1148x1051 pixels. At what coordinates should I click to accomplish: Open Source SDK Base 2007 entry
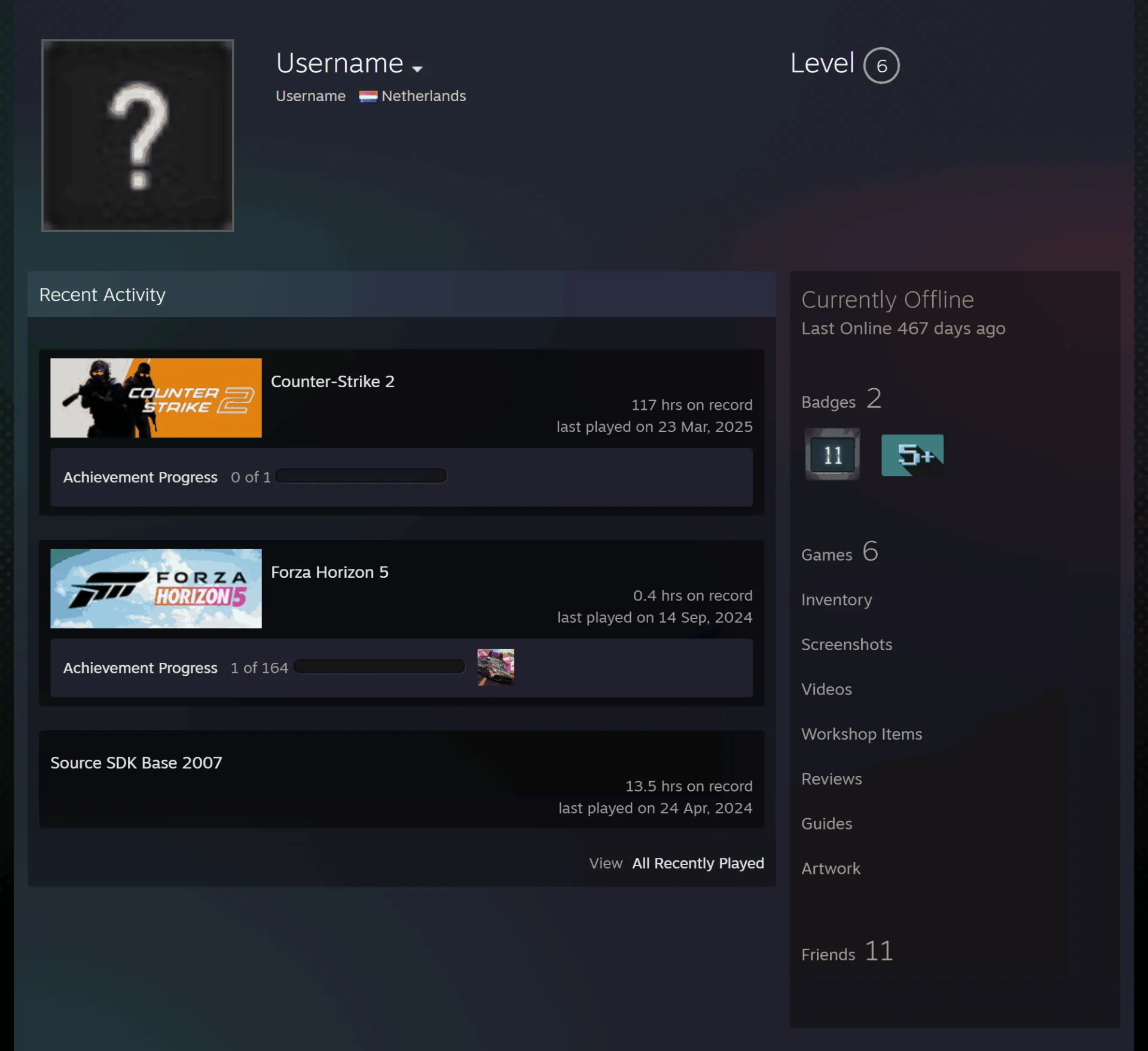click(x=136, y=763)
